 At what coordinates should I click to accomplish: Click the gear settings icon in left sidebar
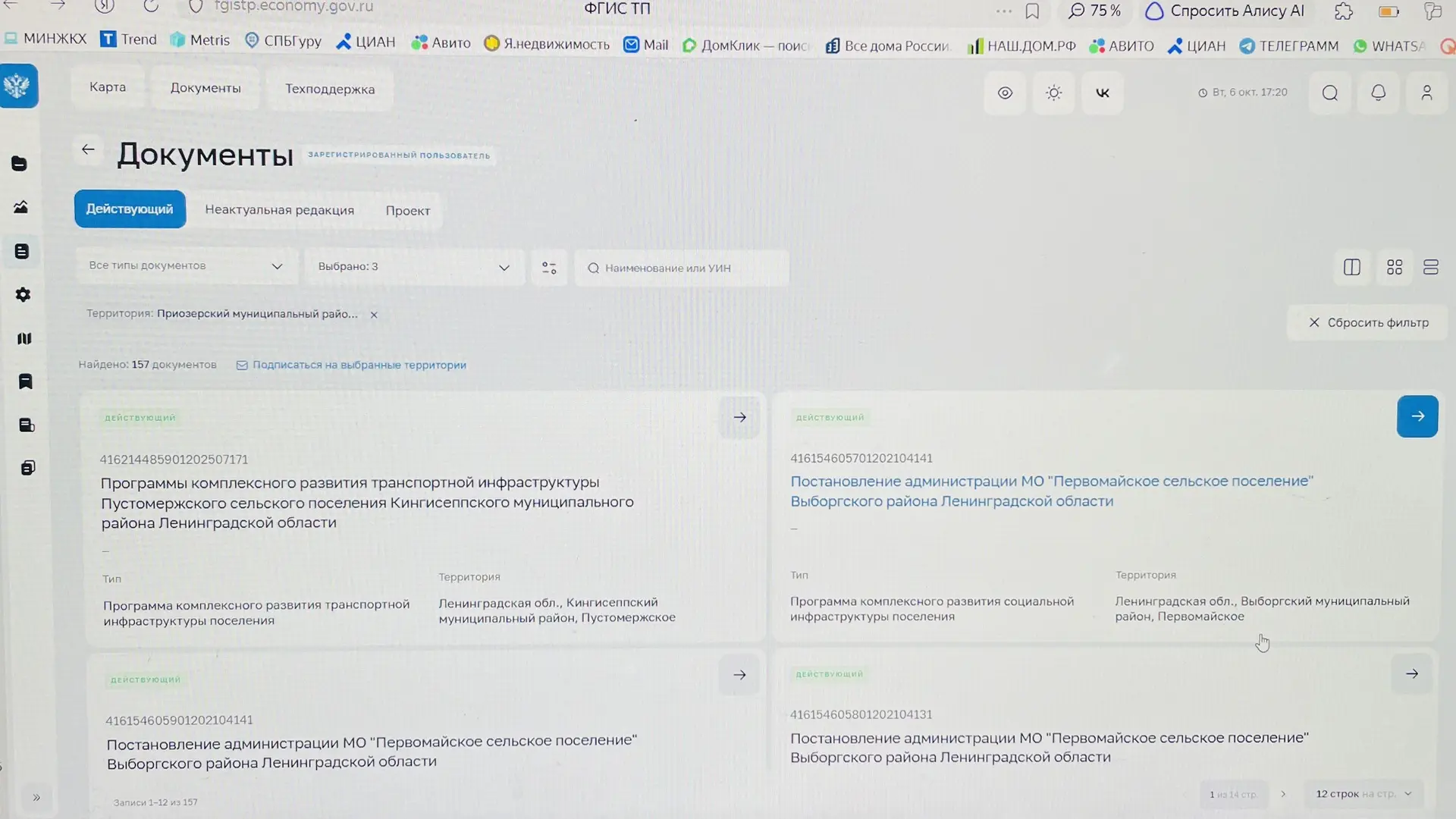(24, 294)
